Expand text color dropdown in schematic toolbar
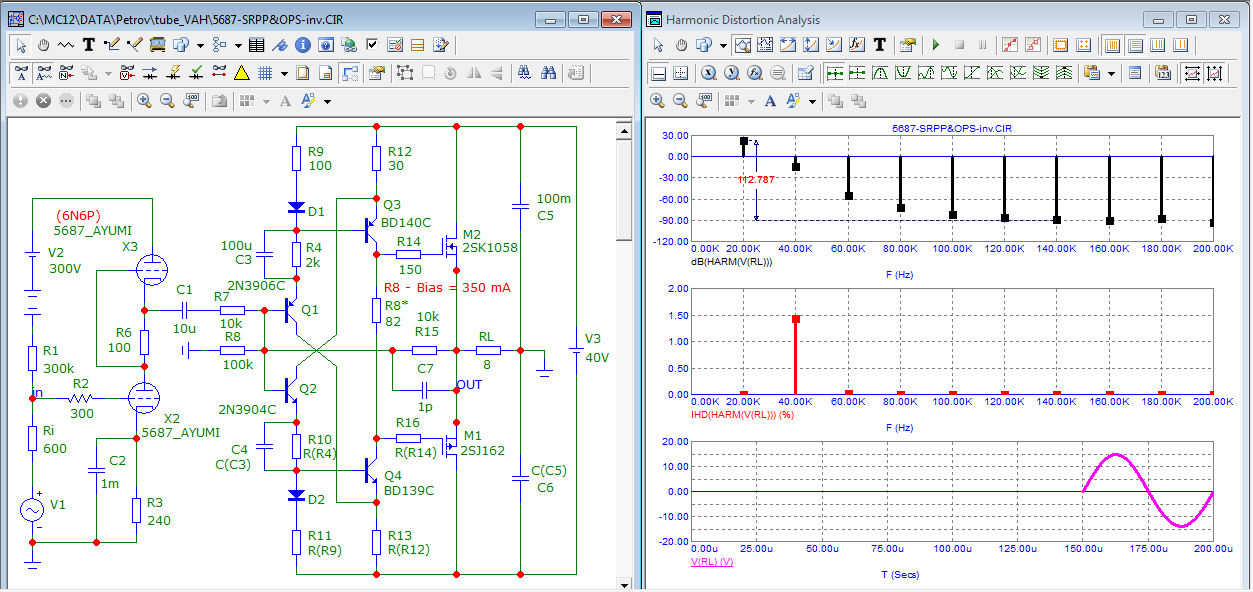Image resolution: width=1253 pixels, height=592 pixels. pyautogui.click(x=327, y=101)
